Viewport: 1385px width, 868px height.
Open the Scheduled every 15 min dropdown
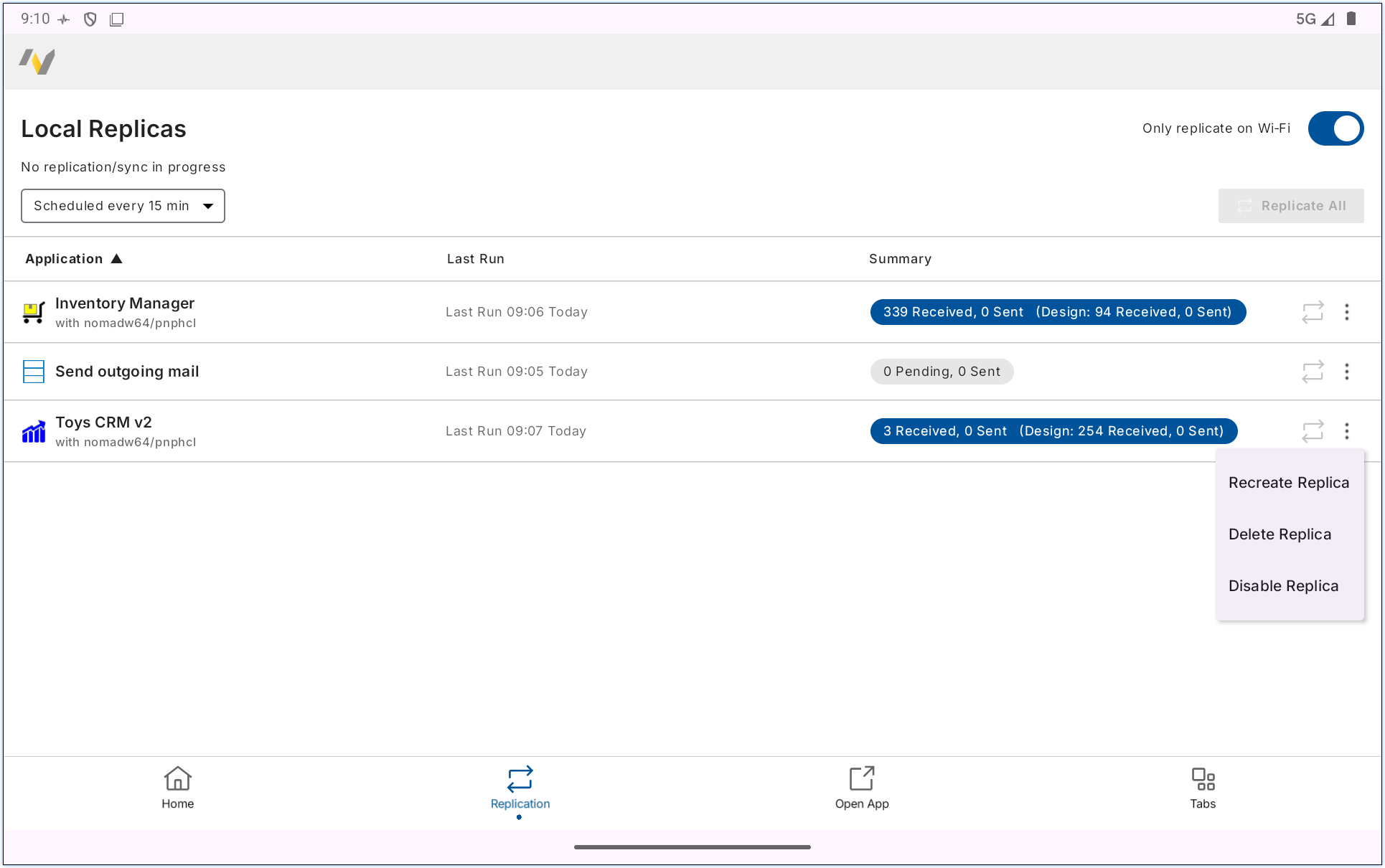tap(123, 206)
